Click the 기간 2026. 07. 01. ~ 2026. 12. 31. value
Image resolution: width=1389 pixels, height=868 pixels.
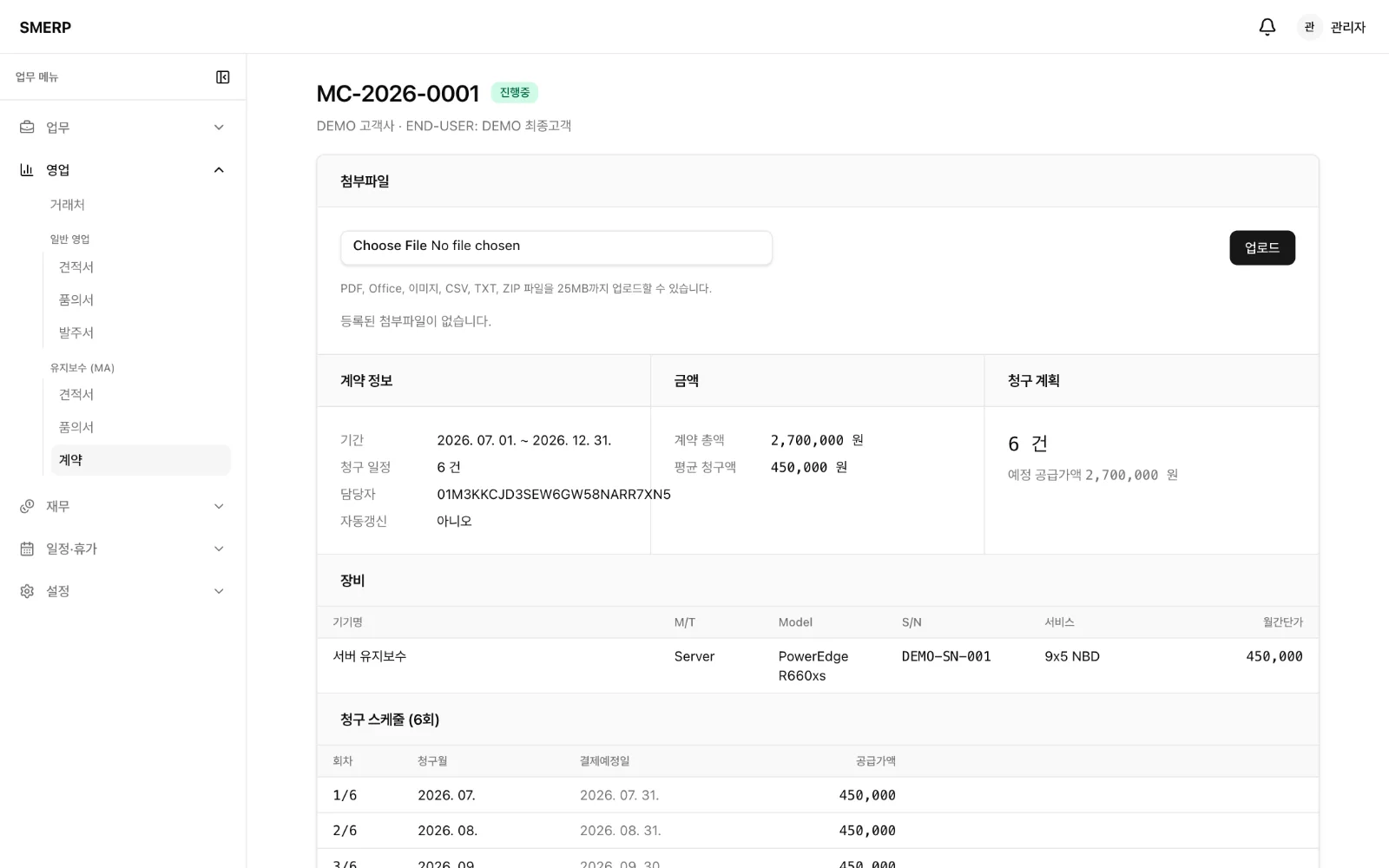click(524, 441)
